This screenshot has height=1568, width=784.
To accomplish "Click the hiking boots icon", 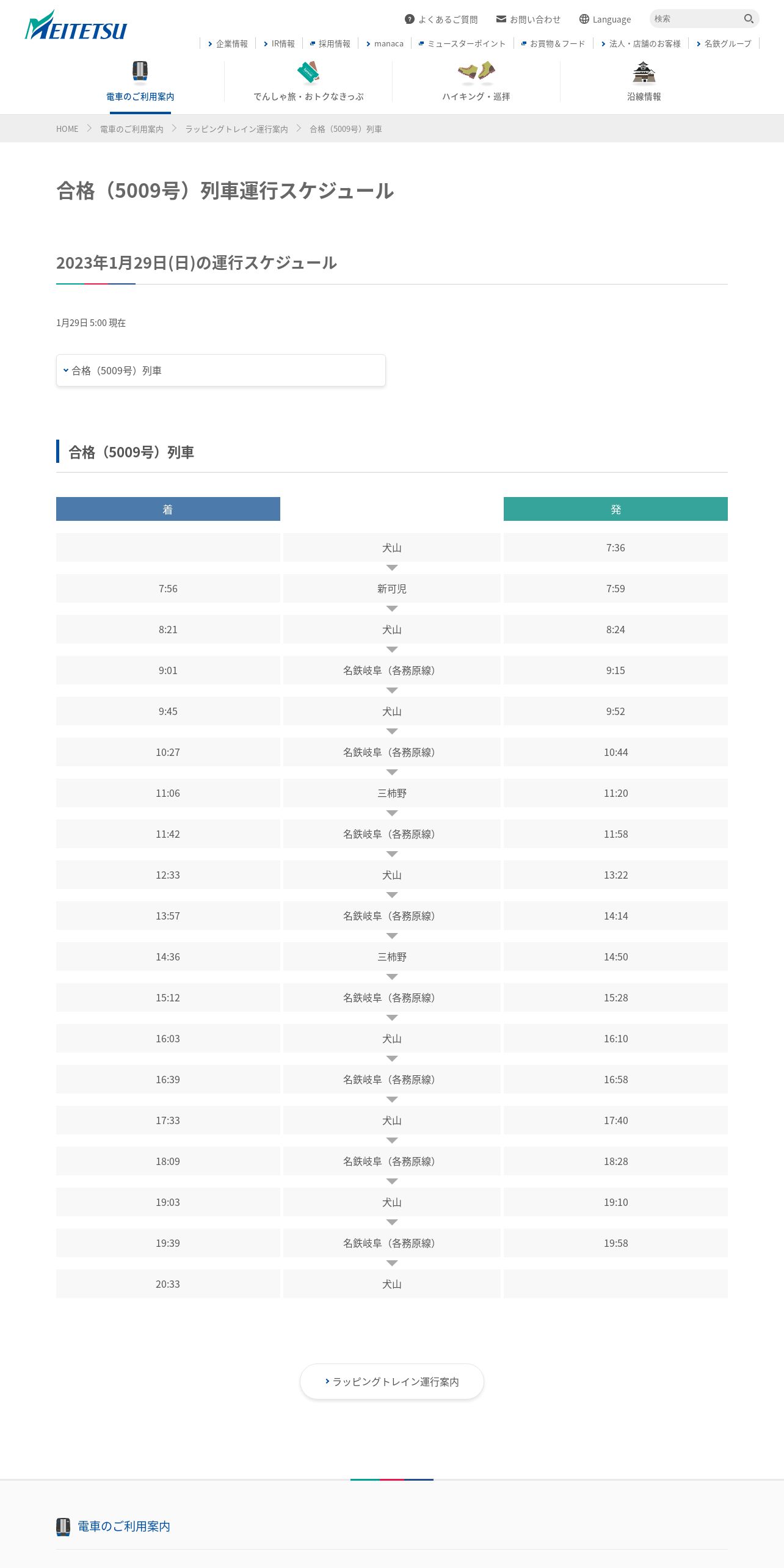I will pyautogui.click(x=476, y=71).
